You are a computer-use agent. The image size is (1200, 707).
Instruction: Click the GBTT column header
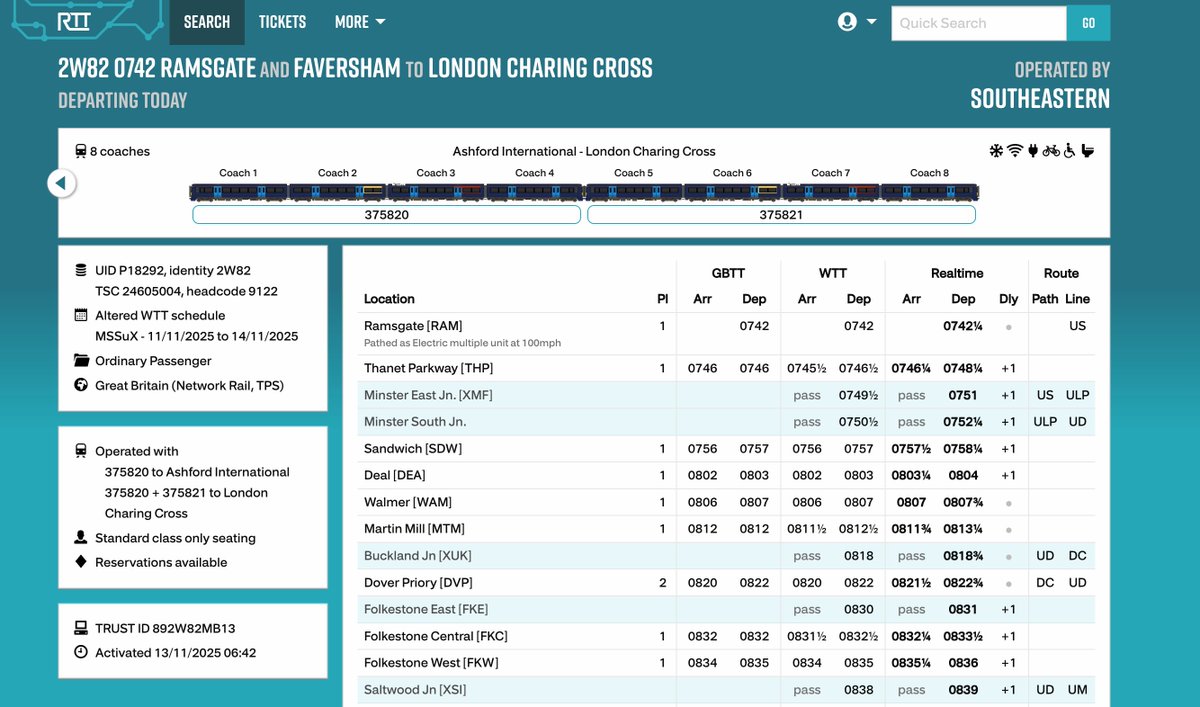tap(728, 273)
